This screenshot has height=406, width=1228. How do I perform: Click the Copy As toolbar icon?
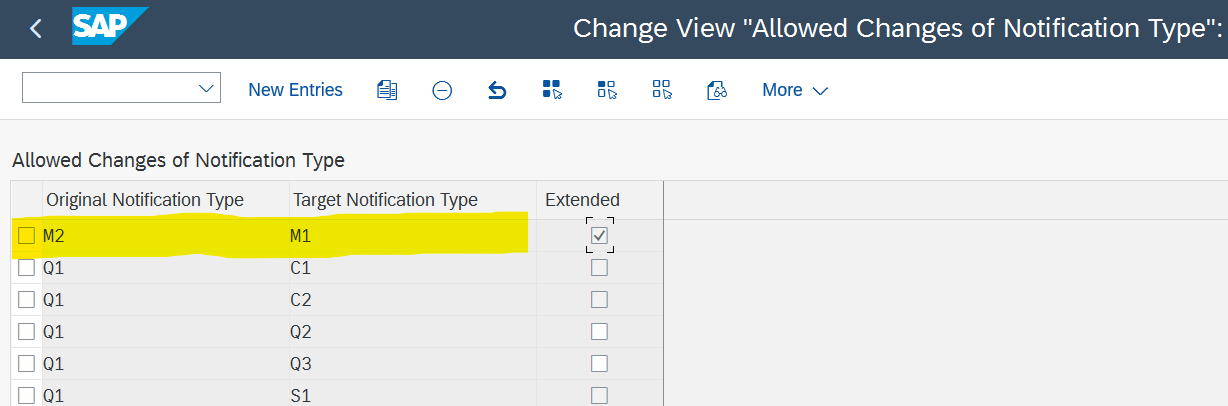coord(387,90)
